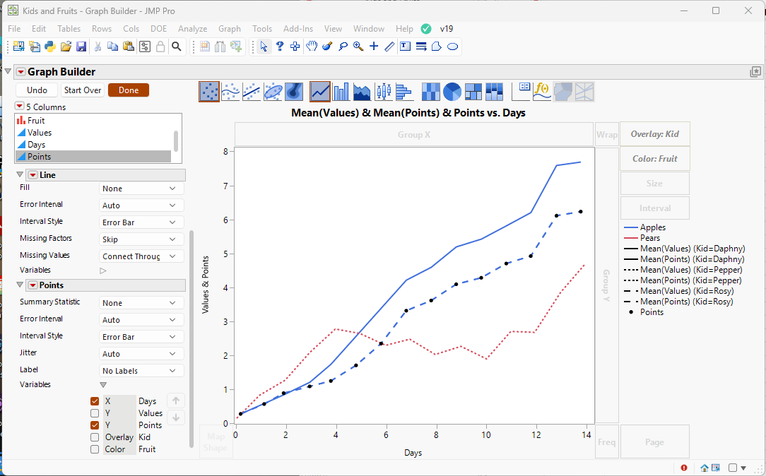Click the Done button
Viewport: 766px width, 476px height.
(128, 90)
